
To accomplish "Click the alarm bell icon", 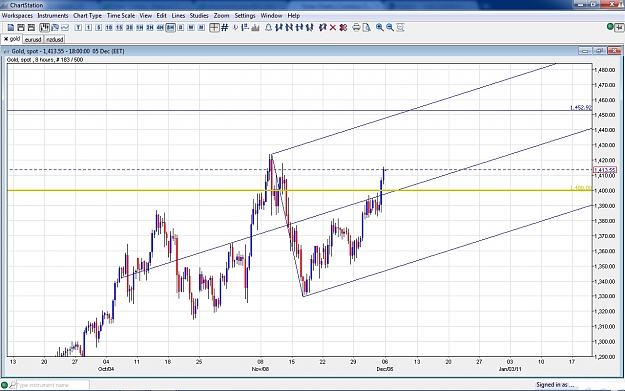I will click(269, 28).
